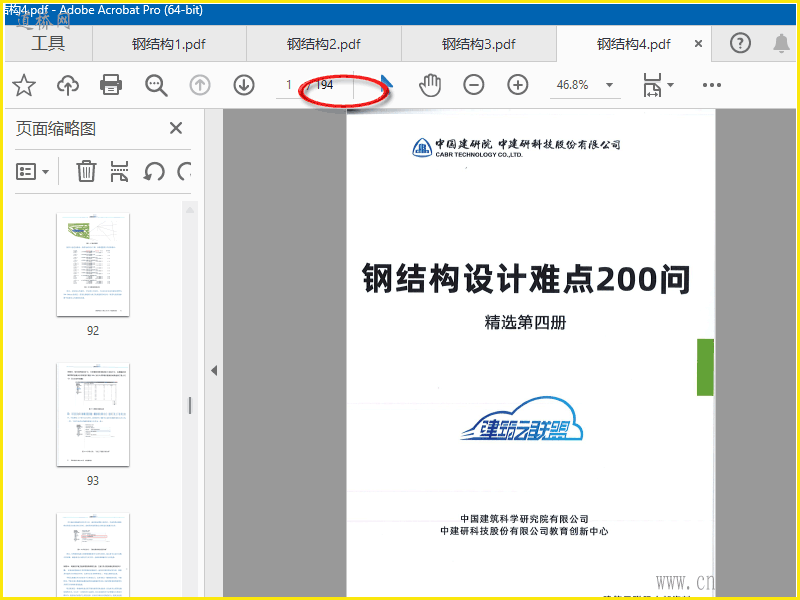Open thumbnail panel options menu
The width and height of the screenshot is (800, 600).
click(x=32, y=171)
